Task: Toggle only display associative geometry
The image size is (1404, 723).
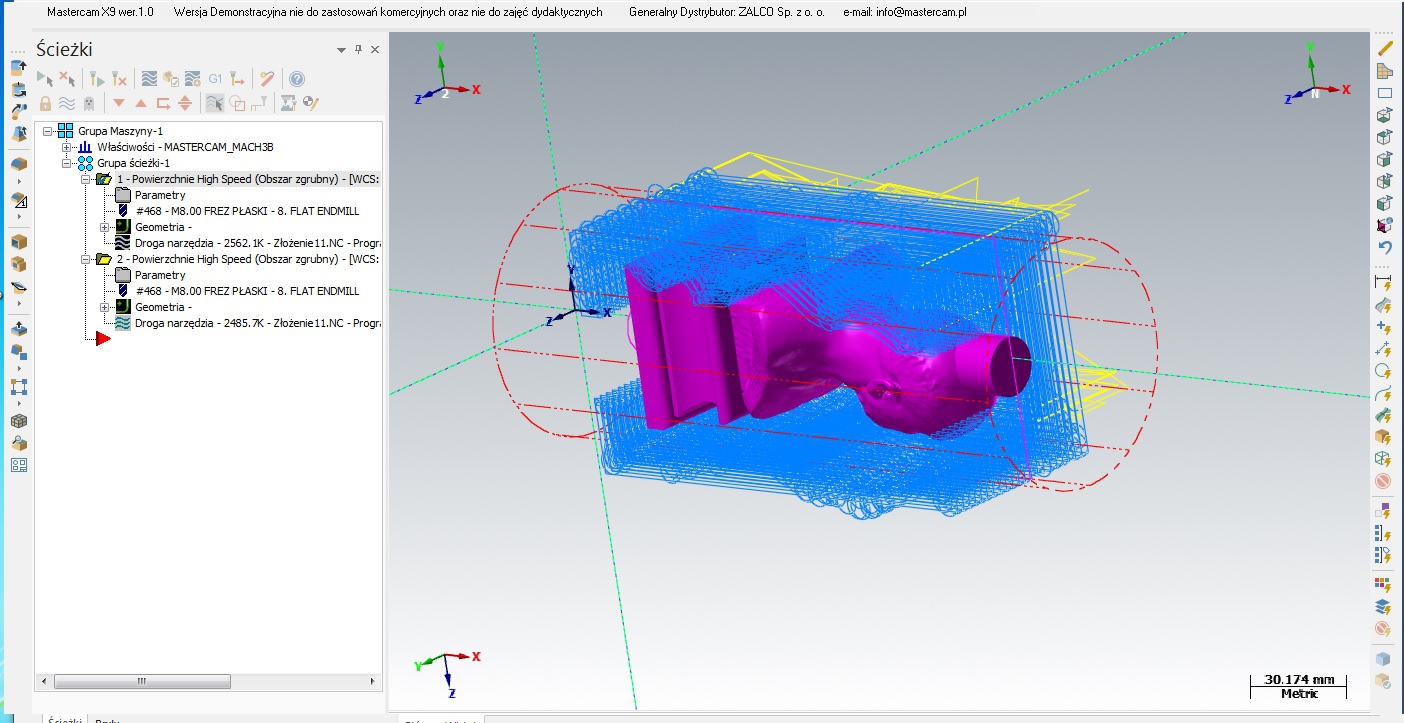Action: (x=238, y=102)
